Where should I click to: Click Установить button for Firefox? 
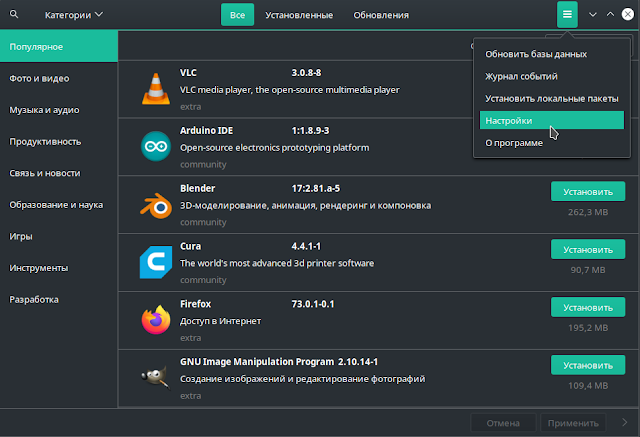[x=588, y=307]
